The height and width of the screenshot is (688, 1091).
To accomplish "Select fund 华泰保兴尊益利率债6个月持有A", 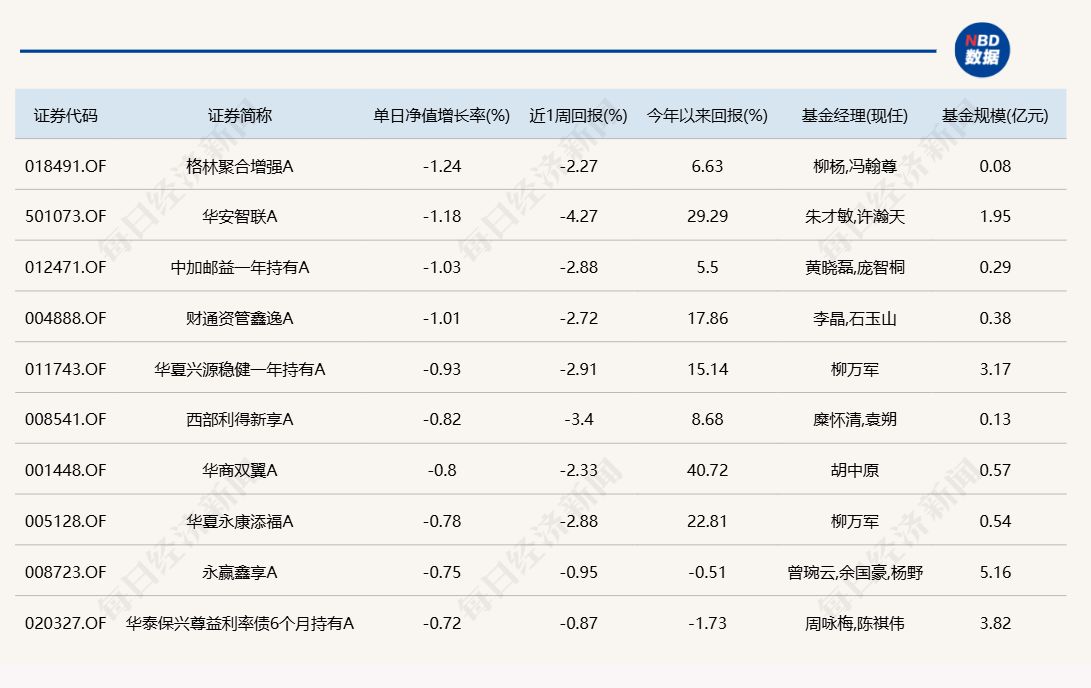I will click(x=240, y=624).
